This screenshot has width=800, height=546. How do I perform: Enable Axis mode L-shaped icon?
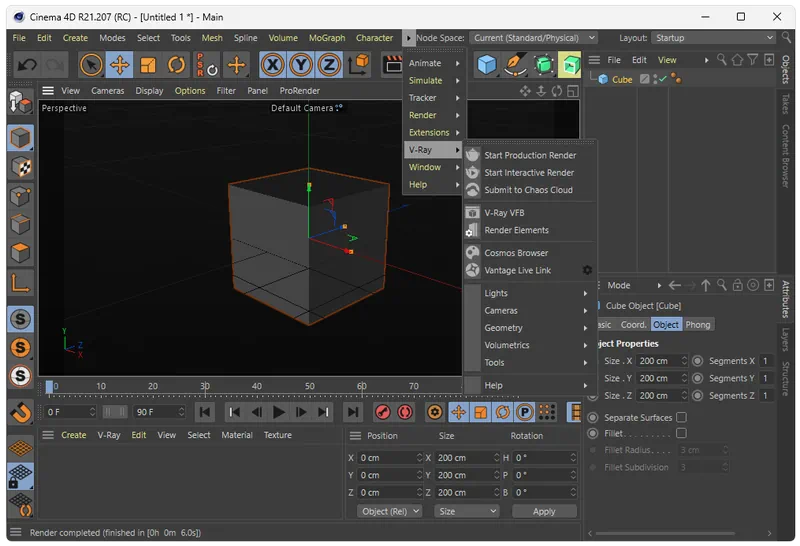[20, 283]
